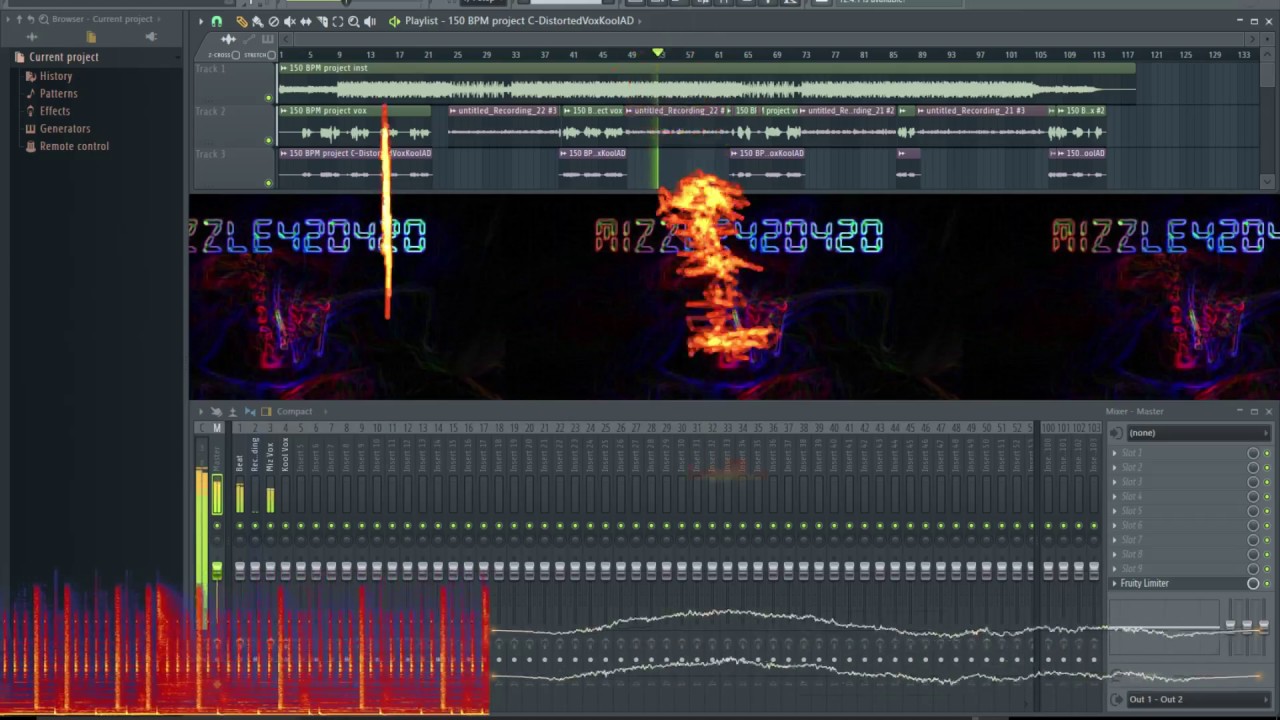Open the Browser search magnifier
The image size is (1280, 720).
pos(44,19)
